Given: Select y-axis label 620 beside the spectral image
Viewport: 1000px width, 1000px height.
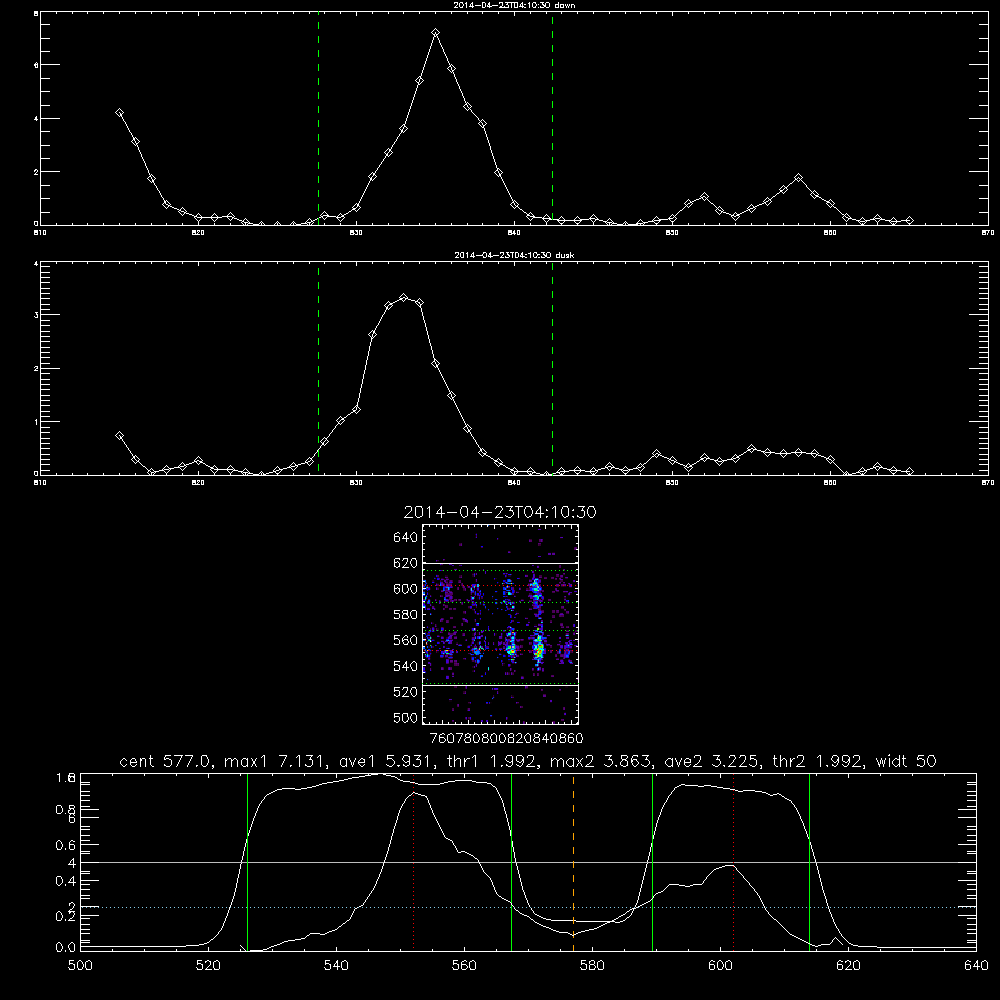Looking at the screenshot, I should [x=406, y=563].
